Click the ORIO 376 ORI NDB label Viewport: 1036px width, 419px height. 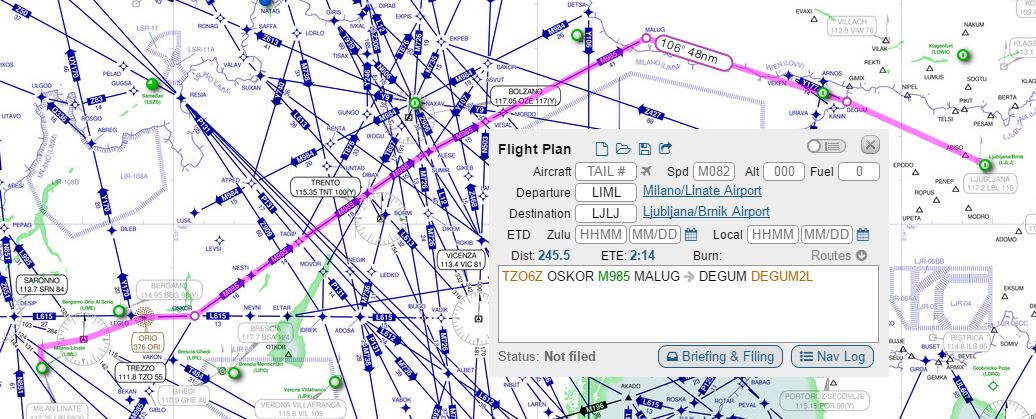click(146, 341)
